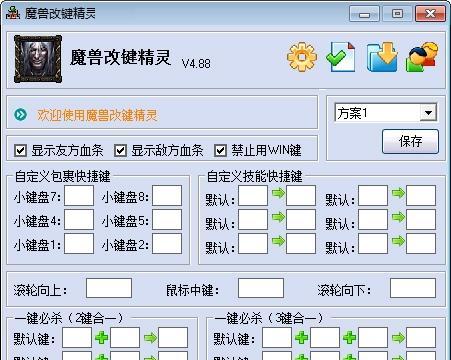Open the 方案1 dropdown list
The height and width of the screenshot is (360, 451).
click(x=428, y=113)
